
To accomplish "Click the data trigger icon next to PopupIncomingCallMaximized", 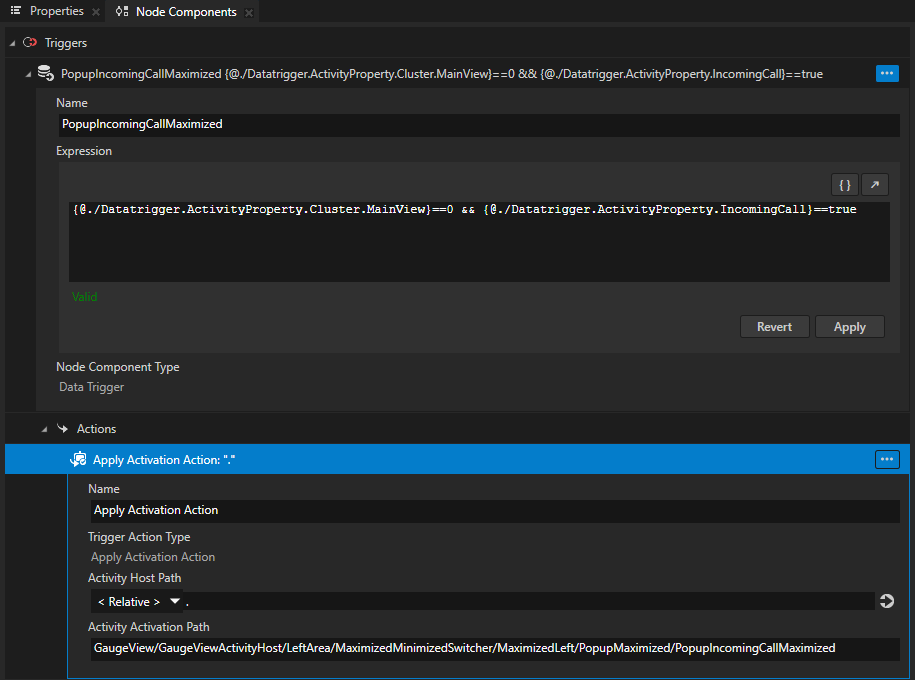I will (x=45, y=73).
